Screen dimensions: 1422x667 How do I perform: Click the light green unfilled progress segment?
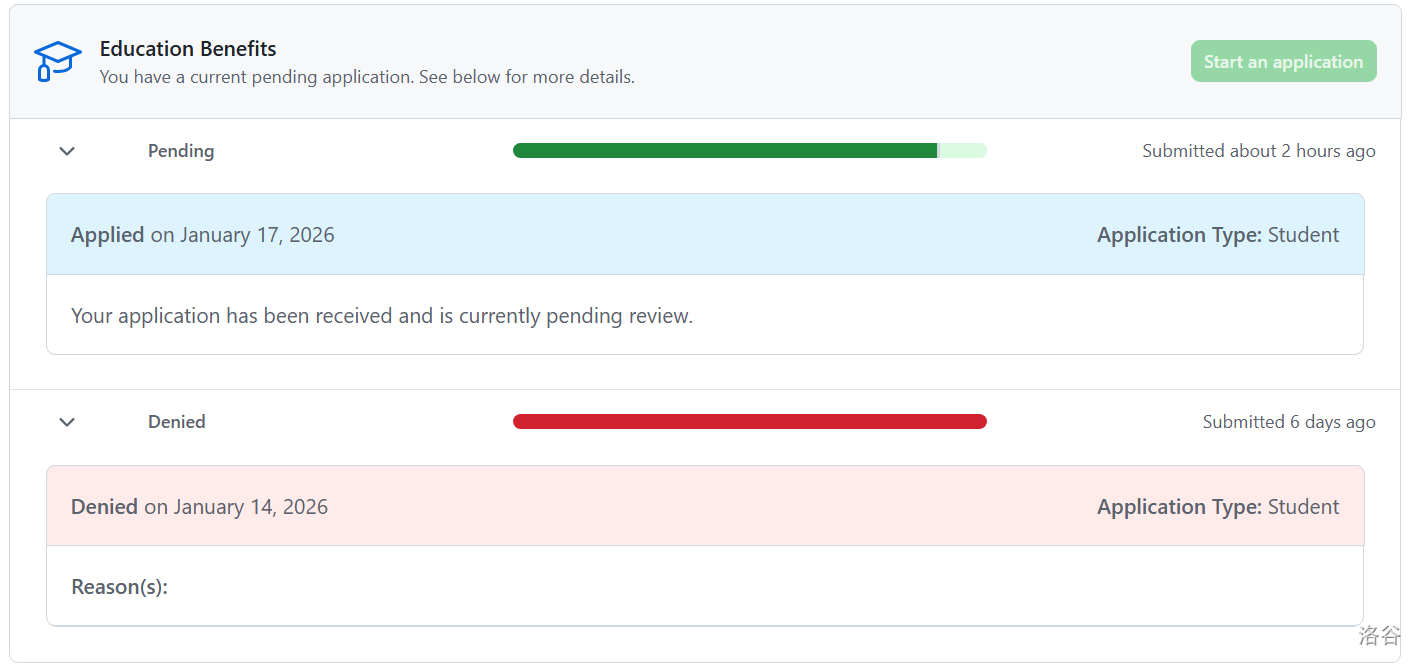point(962,151)
